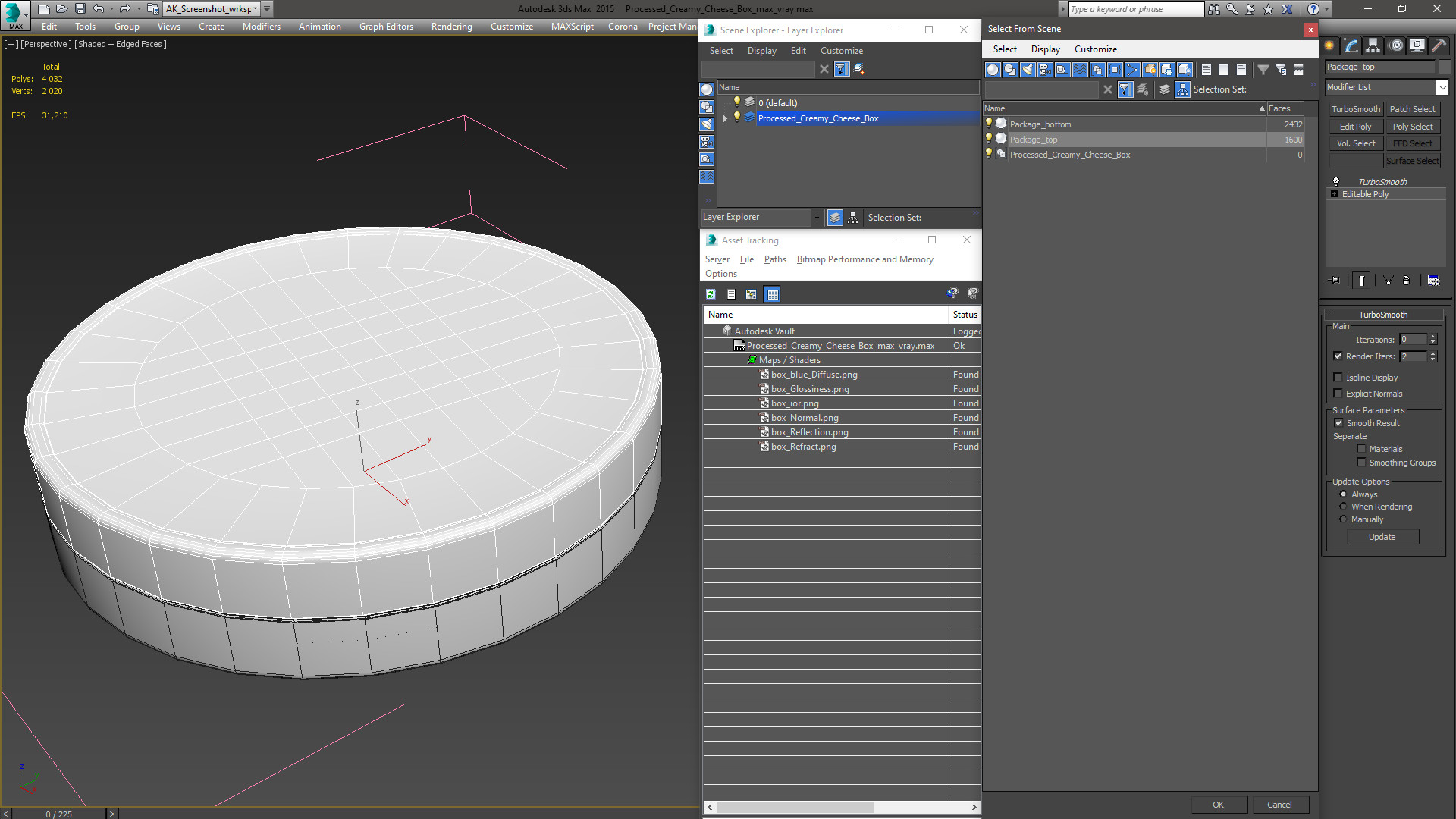Open the Create command panel tab
The height and width of the screenshot is (819, 1456).
coord(1329,45)
